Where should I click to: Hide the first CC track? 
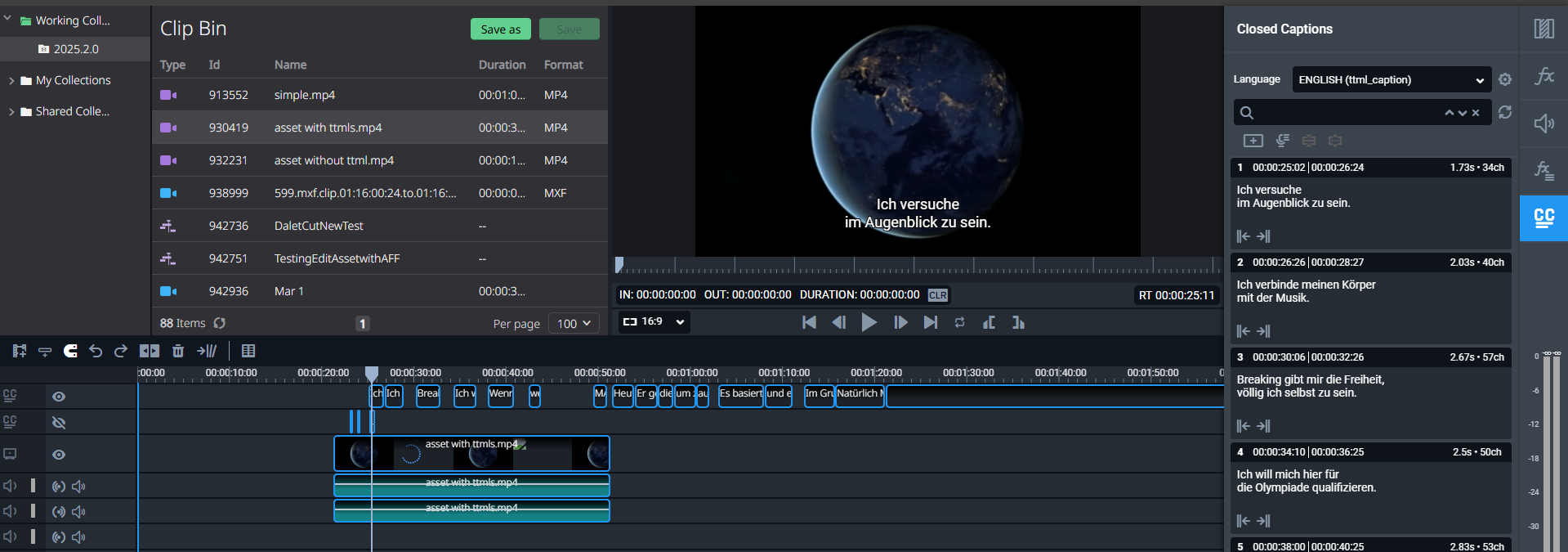pyautogui.click(x=59, y=397)
